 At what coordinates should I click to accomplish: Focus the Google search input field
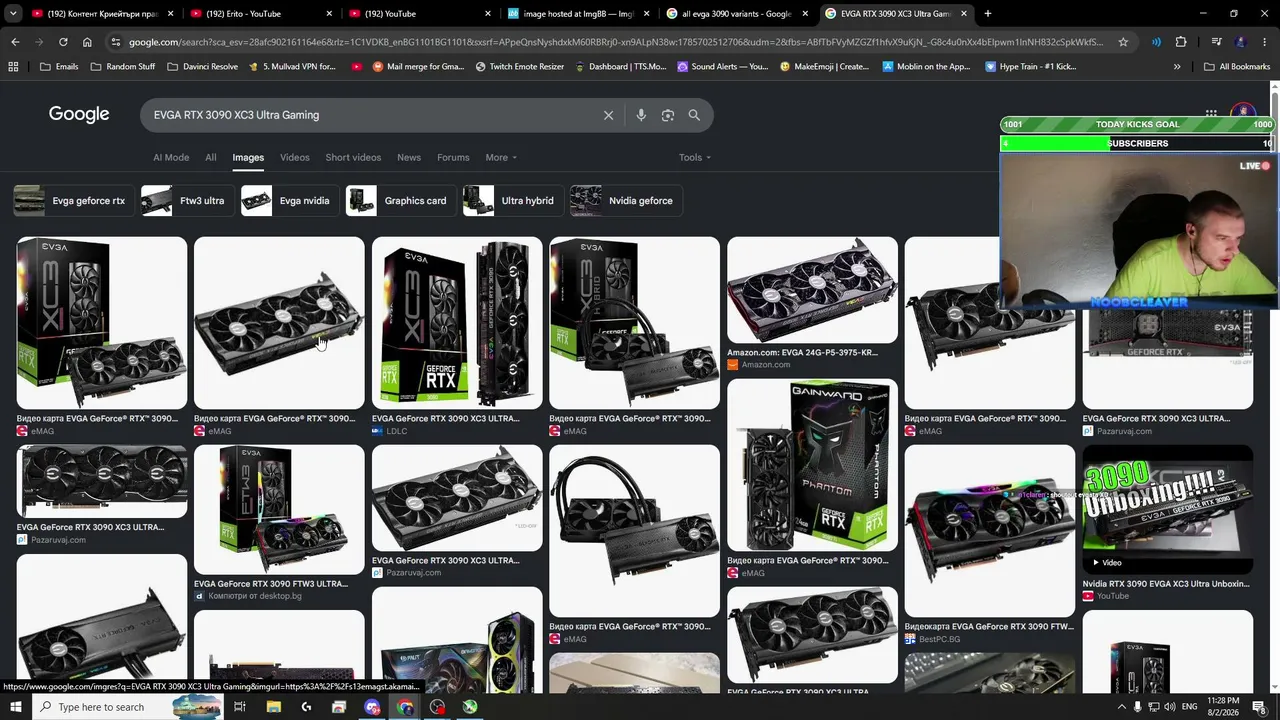370,115
